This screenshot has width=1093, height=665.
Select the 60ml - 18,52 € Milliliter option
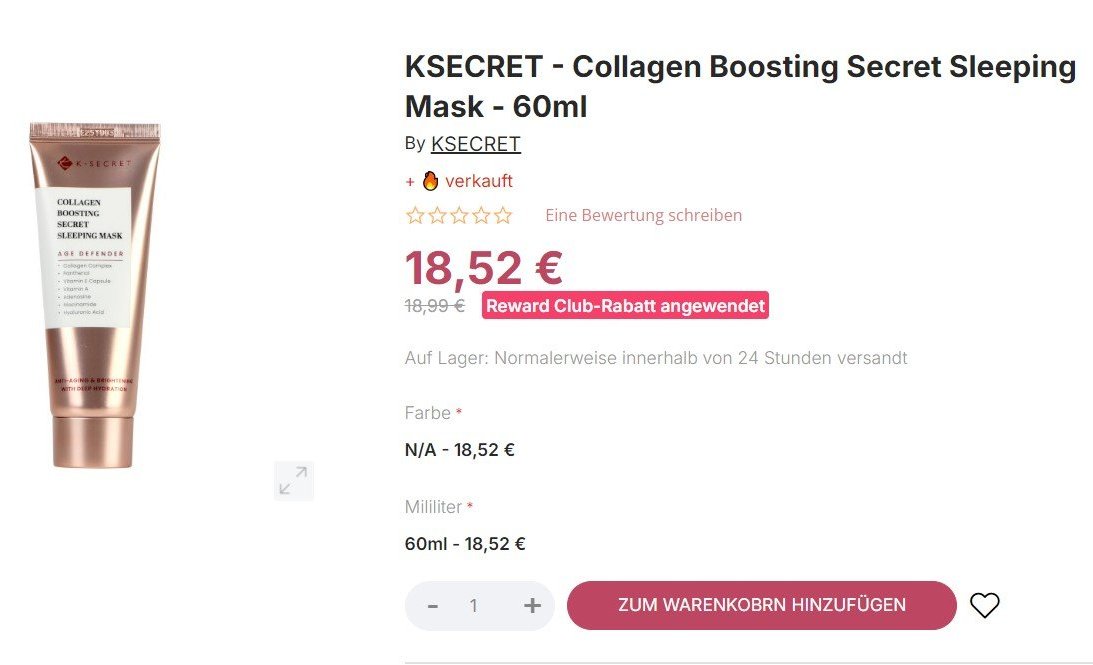click(465, 544)
